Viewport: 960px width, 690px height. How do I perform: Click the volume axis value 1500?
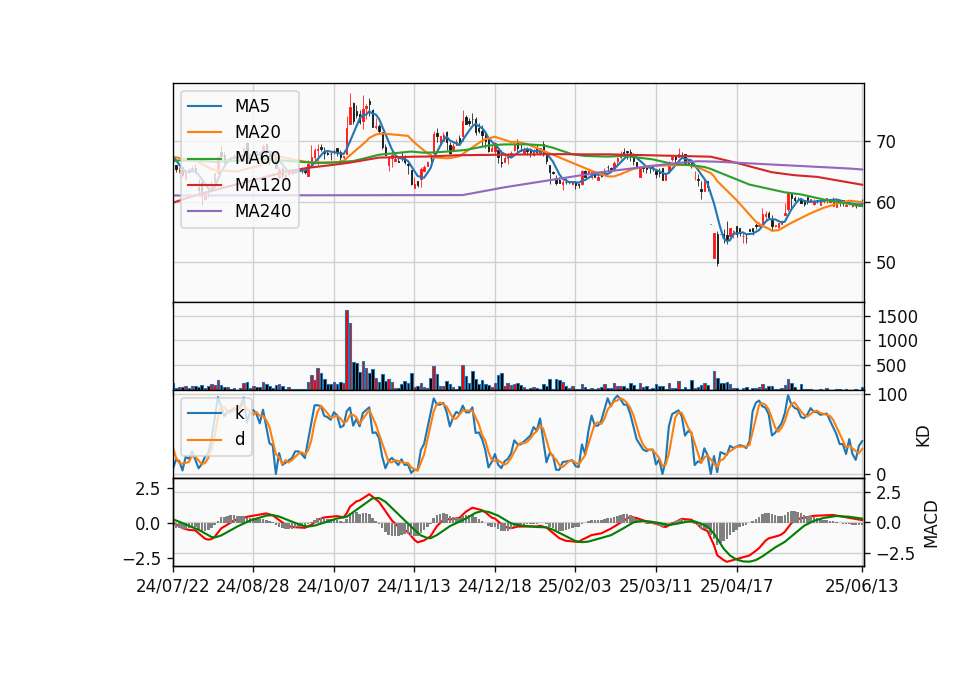897,317
